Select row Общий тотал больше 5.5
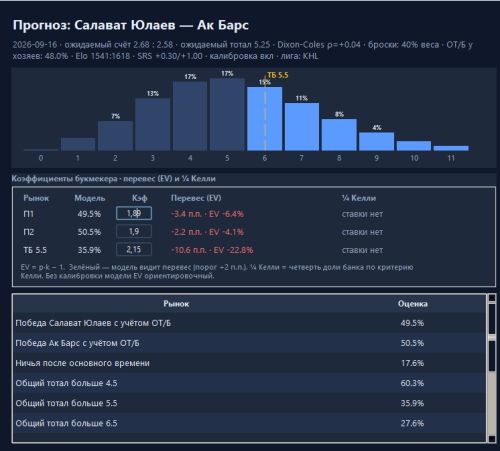The height and width of the screenshot is (451, 500). 249,403
